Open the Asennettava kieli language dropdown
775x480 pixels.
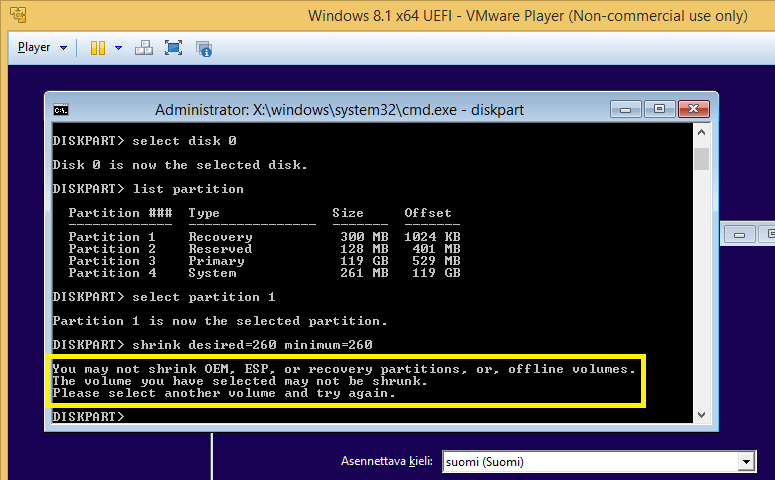coord(597,461)
